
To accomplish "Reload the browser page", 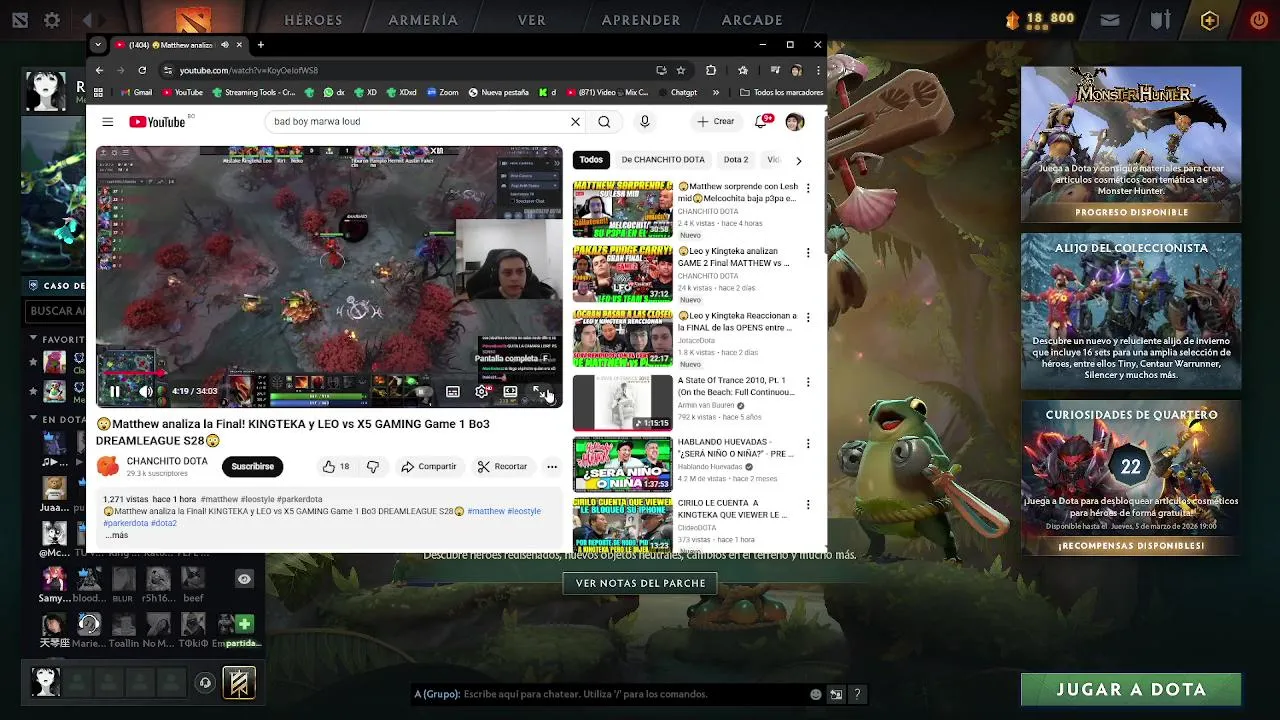I will coord(142,70).
